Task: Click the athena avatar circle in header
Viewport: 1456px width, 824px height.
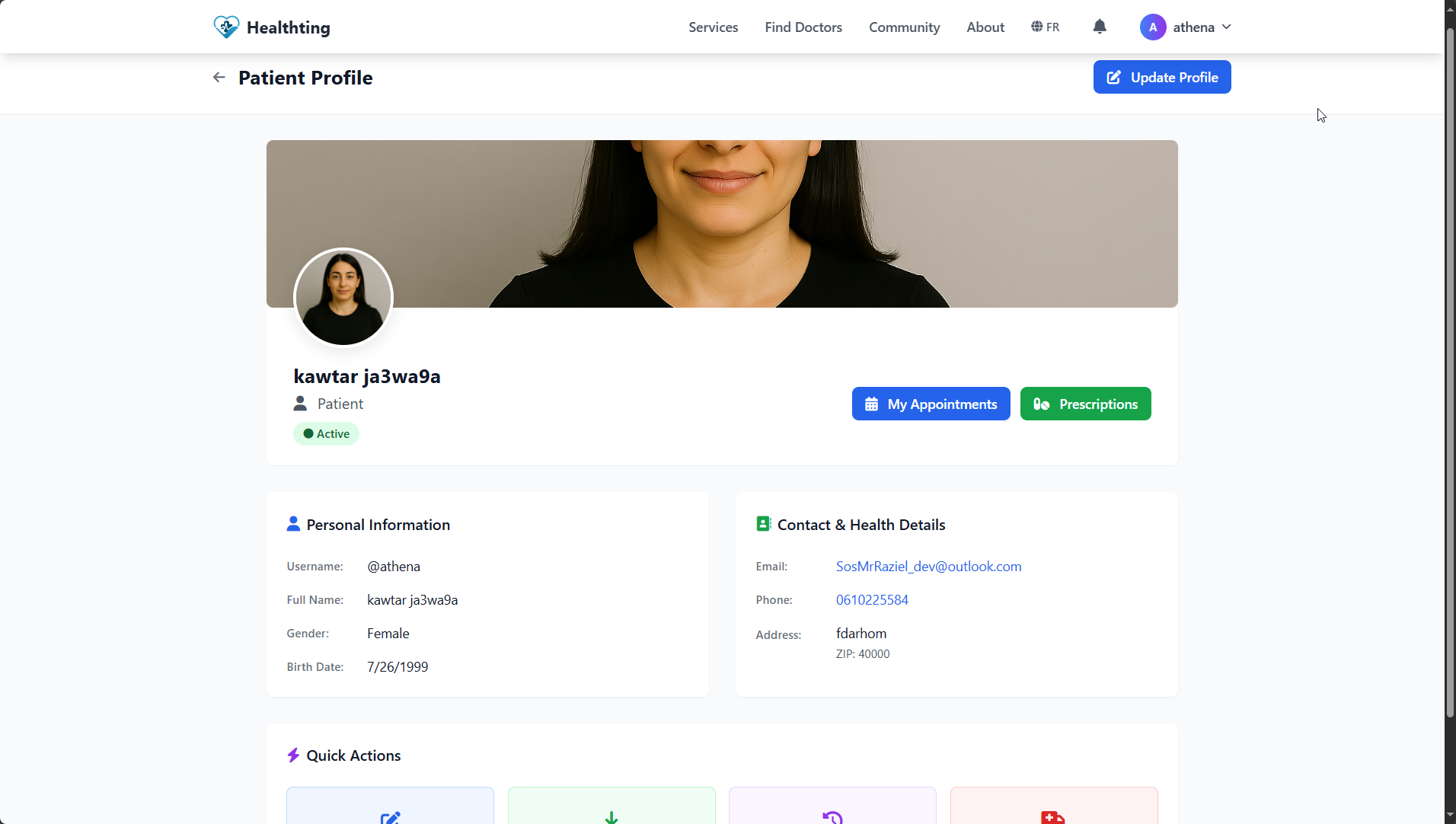Action: 1153,27
